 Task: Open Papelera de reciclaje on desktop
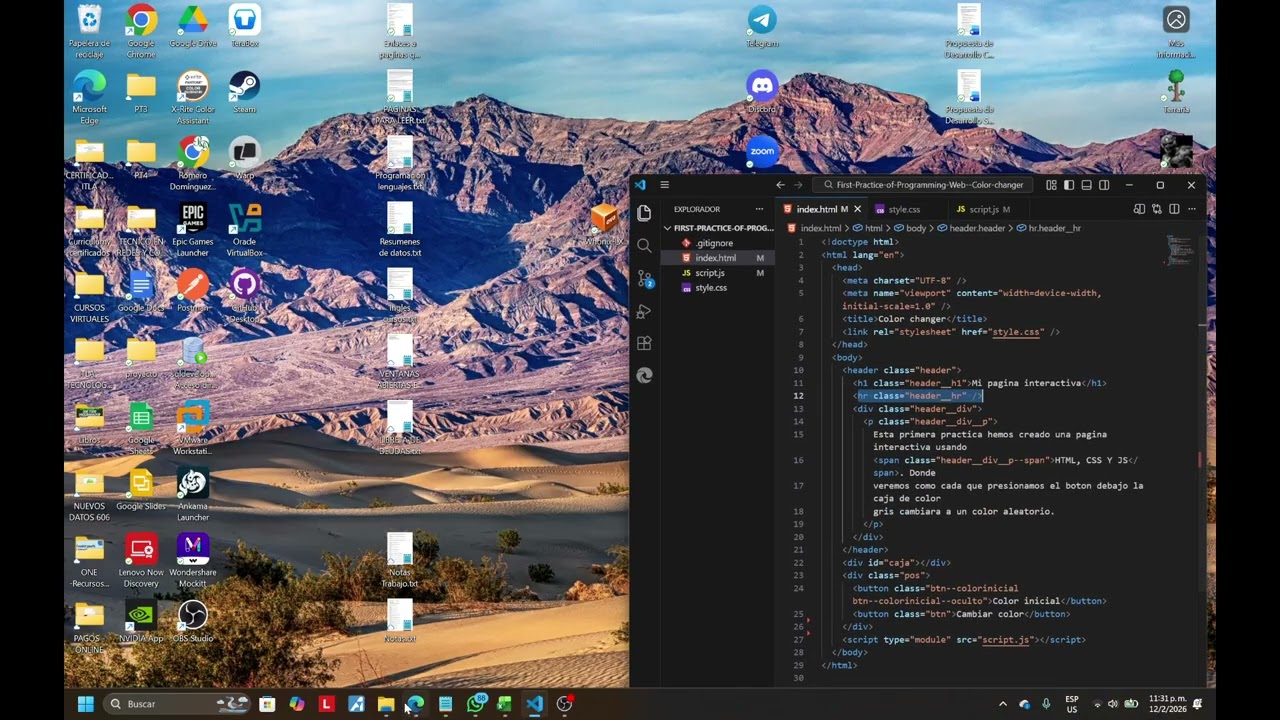[x=89, y=31]
